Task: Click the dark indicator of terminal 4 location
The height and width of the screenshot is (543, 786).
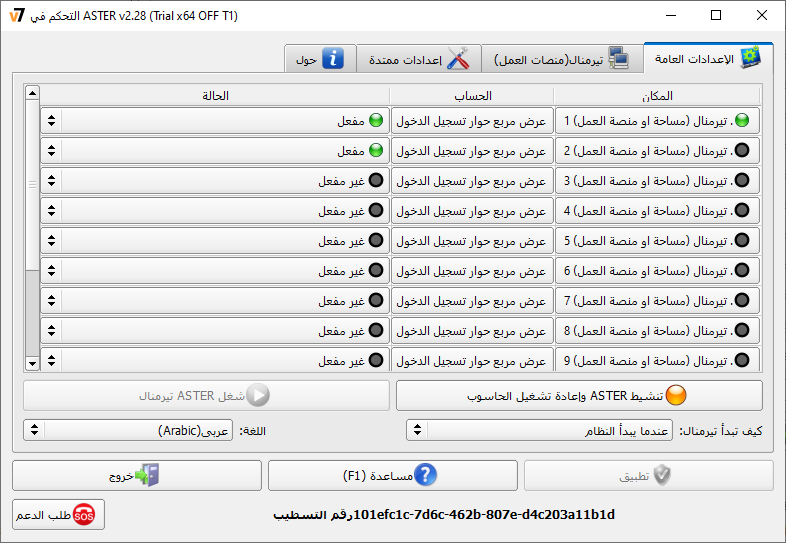Action: point(742,211)
